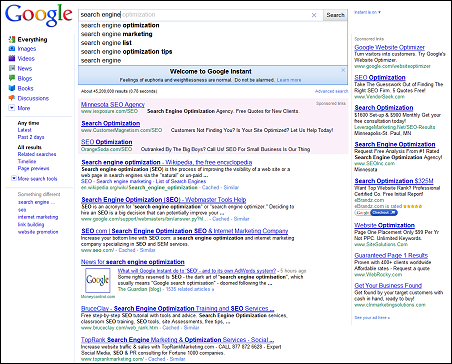Select the Books search category
Screen dimensions: 452x364
(25, 88)
